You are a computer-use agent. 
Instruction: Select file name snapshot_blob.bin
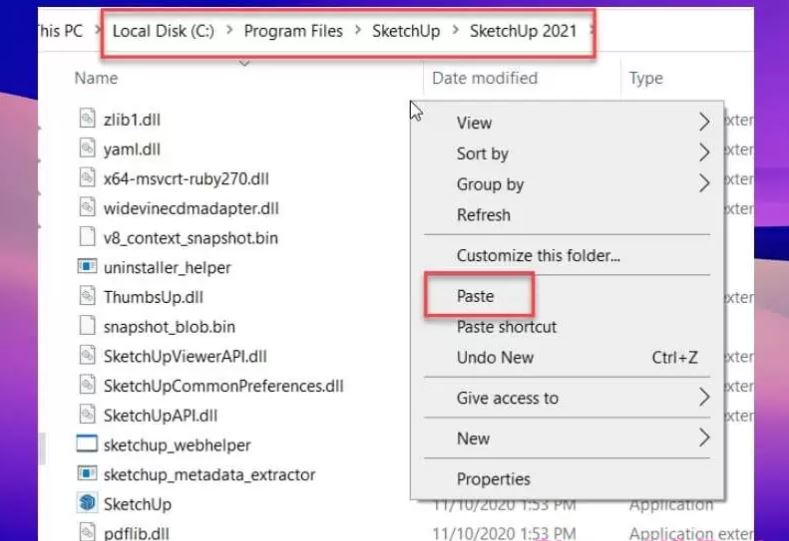point(170,327)
